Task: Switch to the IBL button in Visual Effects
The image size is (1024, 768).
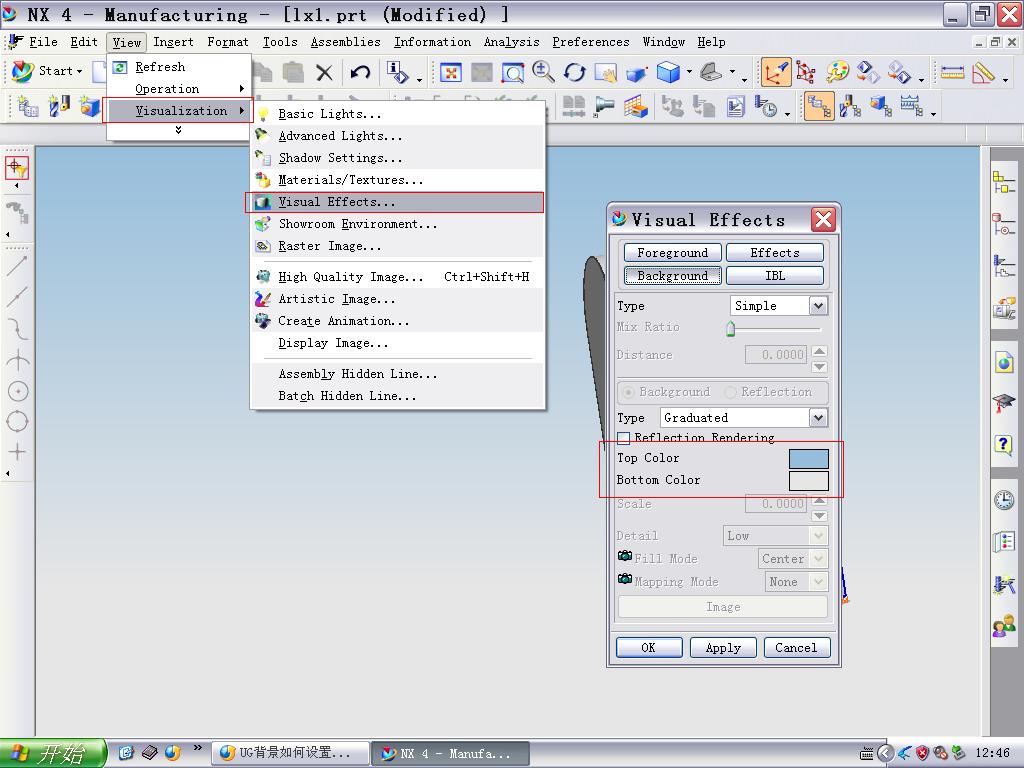Action: (775, 276)
